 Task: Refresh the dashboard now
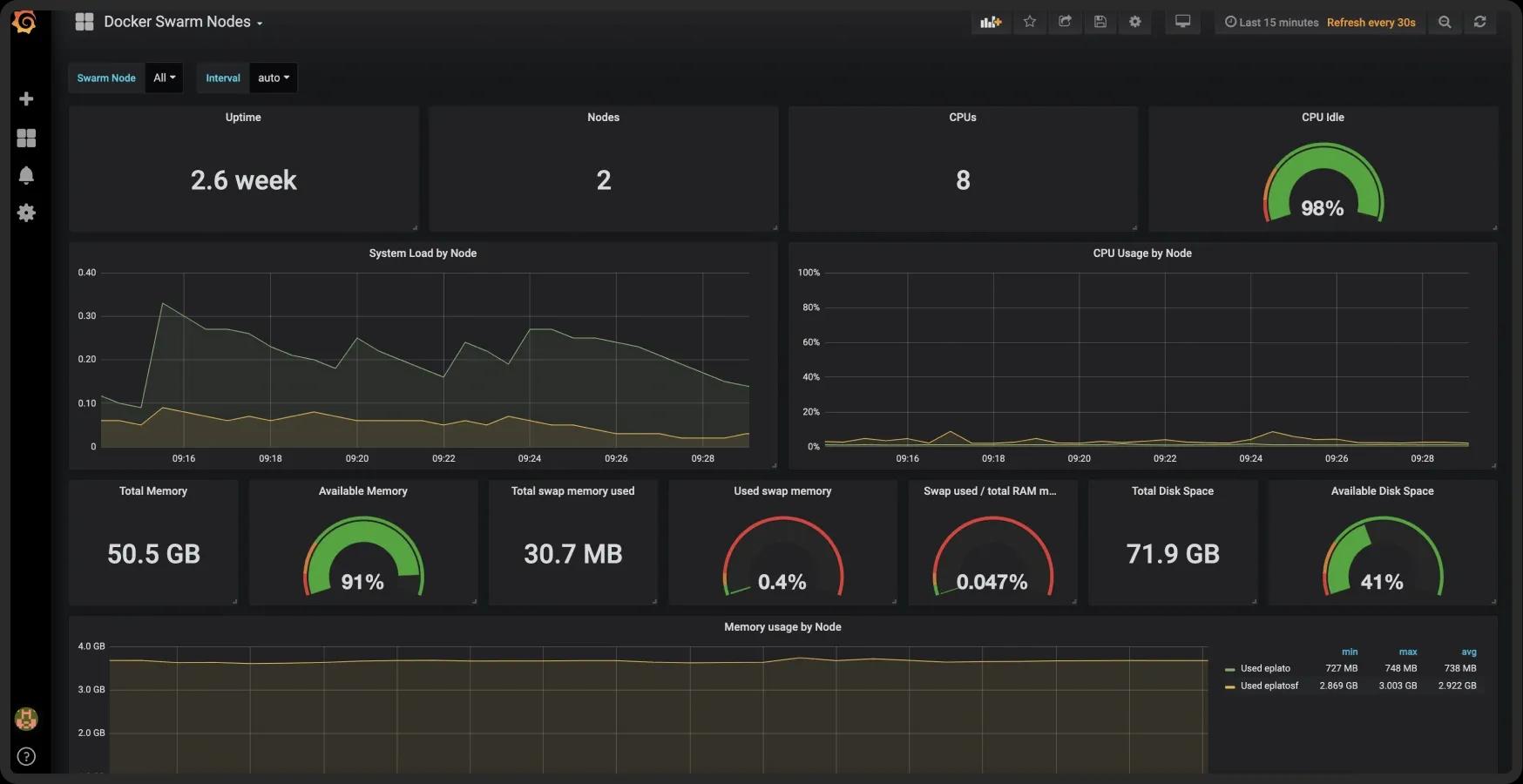coord(1479,23)
